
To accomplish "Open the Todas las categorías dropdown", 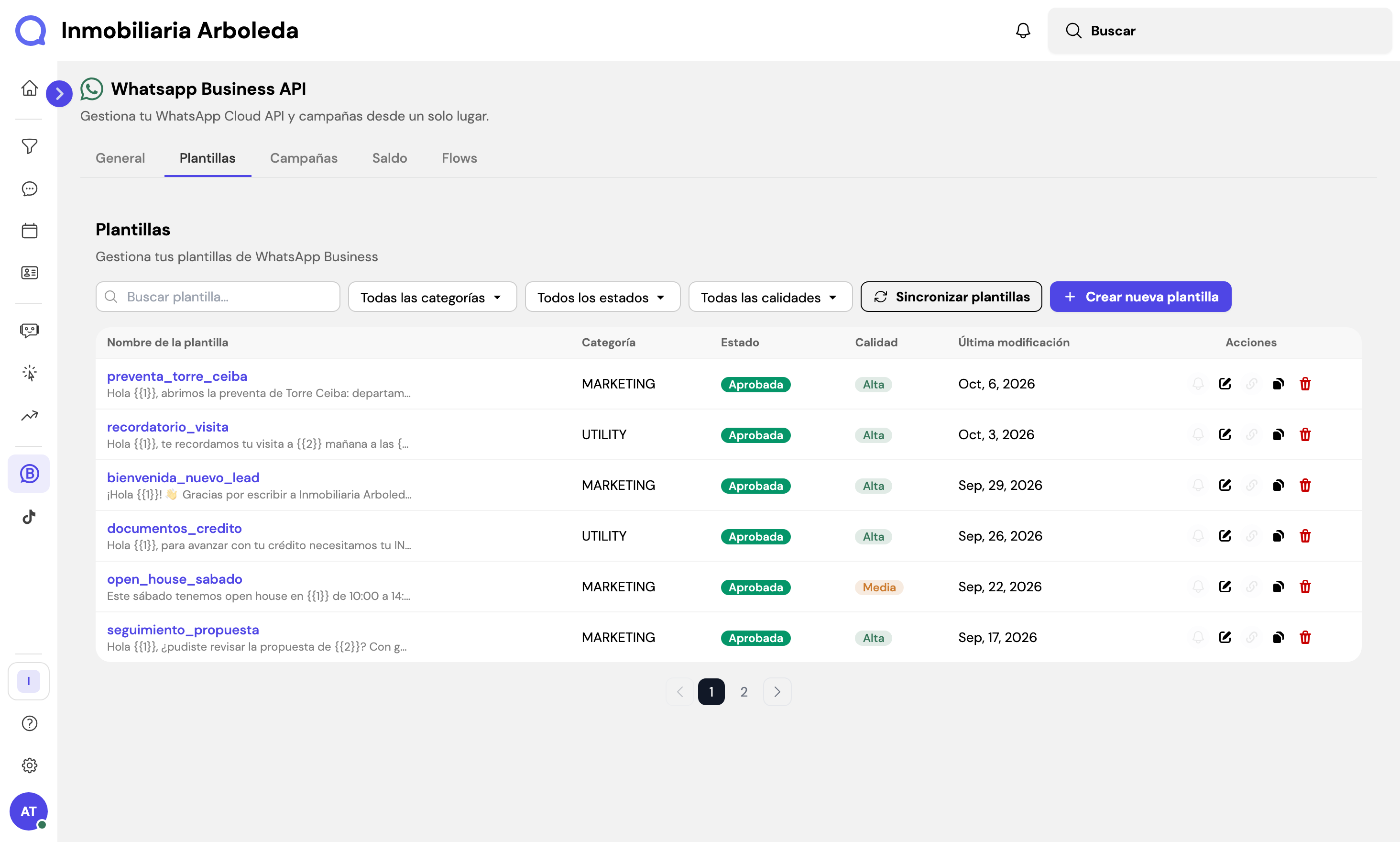I will (x=432, y=297).
